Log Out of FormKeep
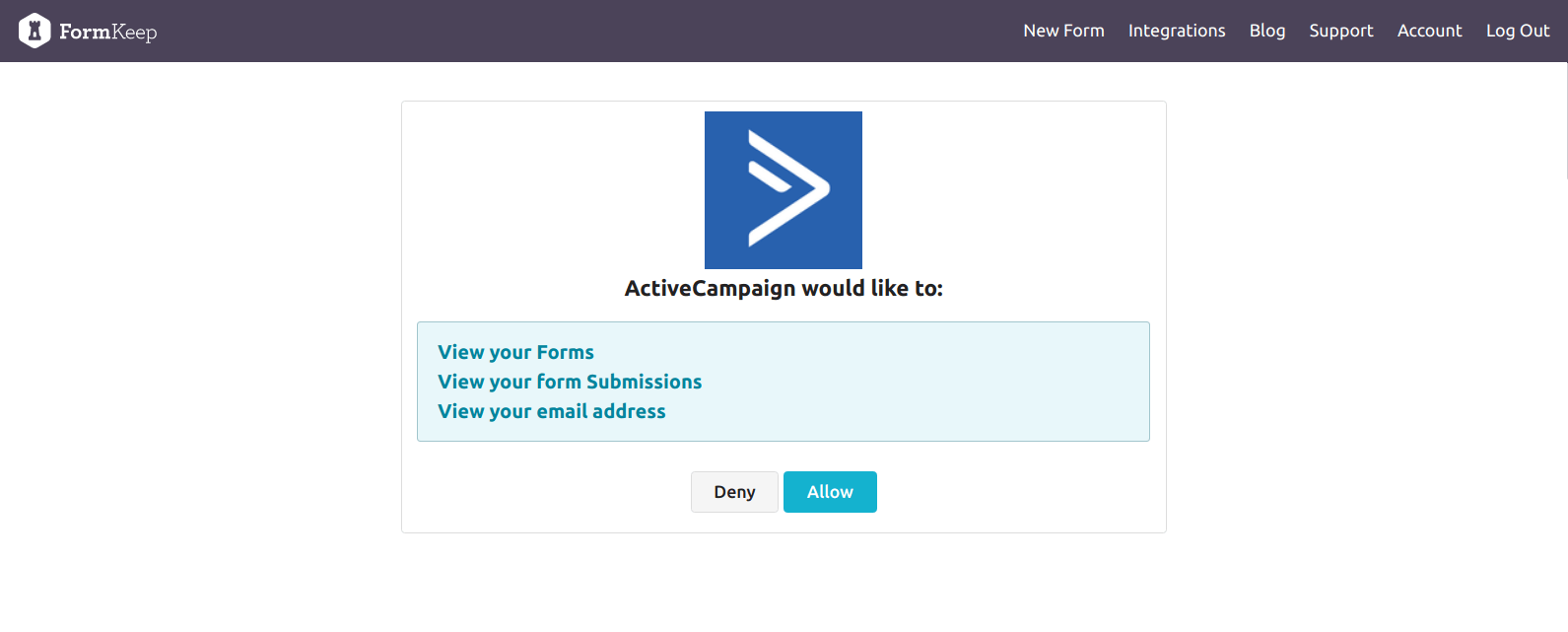The width and height of the screenshot is (1568, 632). (x=1518, y=31)
